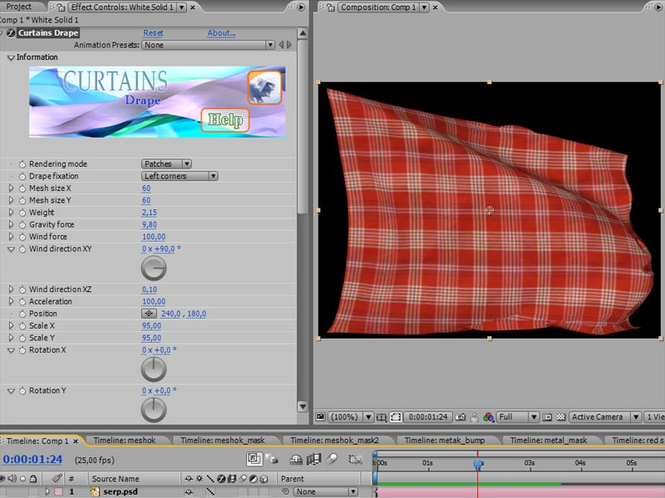Screen dimensions: 665x498
Task: Toggle stopwatch for Acceleration
Action: point(22,302)
